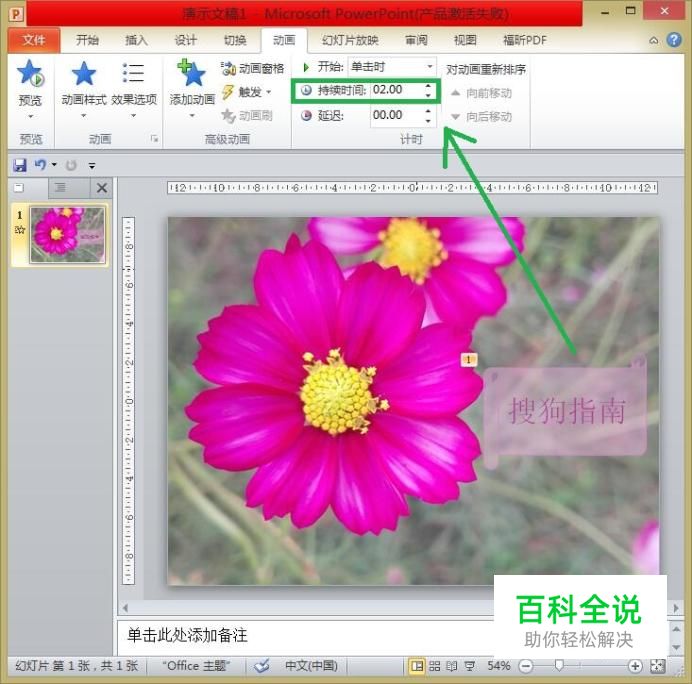Click the spell check status icon

262,665
